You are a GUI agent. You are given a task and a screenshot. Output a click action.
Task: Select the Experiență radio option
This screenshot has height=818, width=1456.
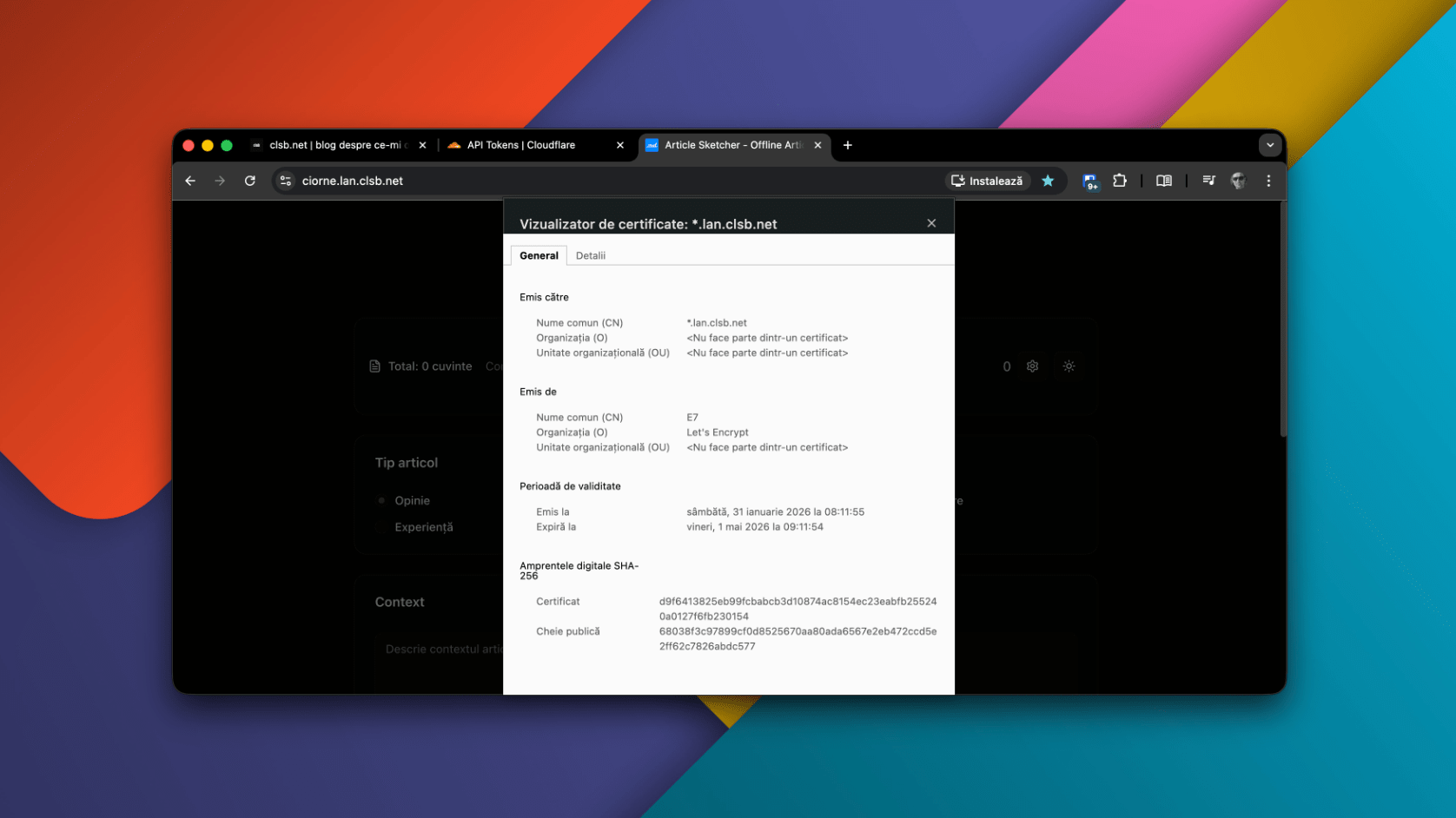point(382,527)
